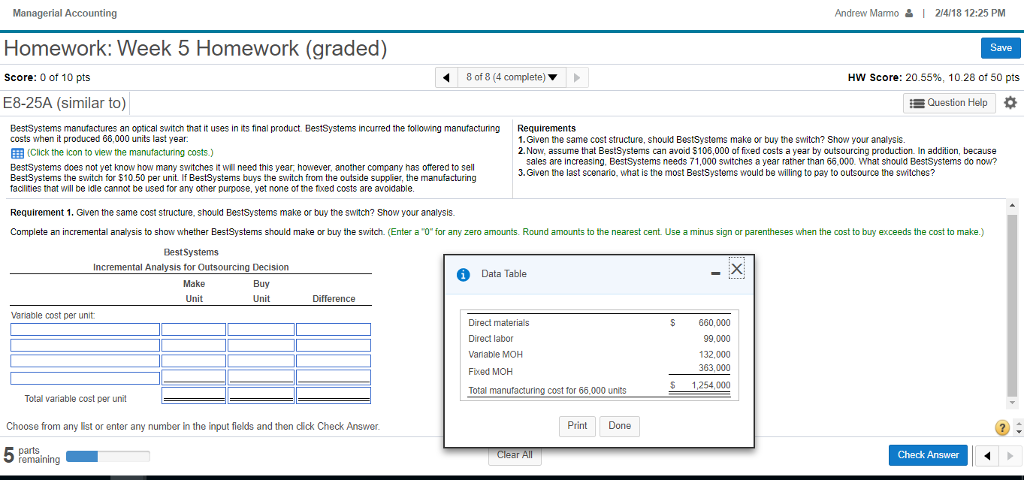Click the user profile icon
Screen dimensions: 1024x480
point(910,14)
